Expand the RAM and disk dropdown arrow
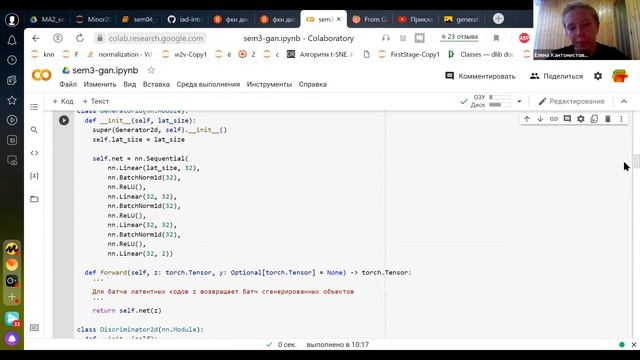 (519, 101)
